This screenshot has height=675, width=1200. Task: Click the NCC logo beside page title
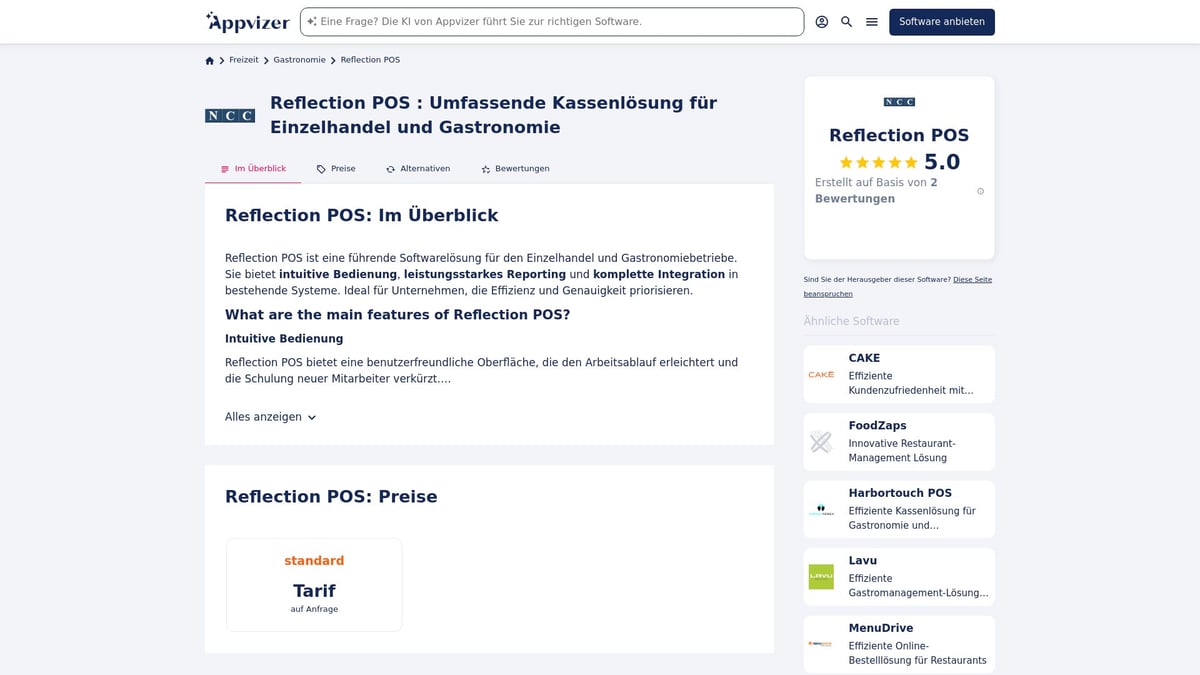click(x=230, y=116)
